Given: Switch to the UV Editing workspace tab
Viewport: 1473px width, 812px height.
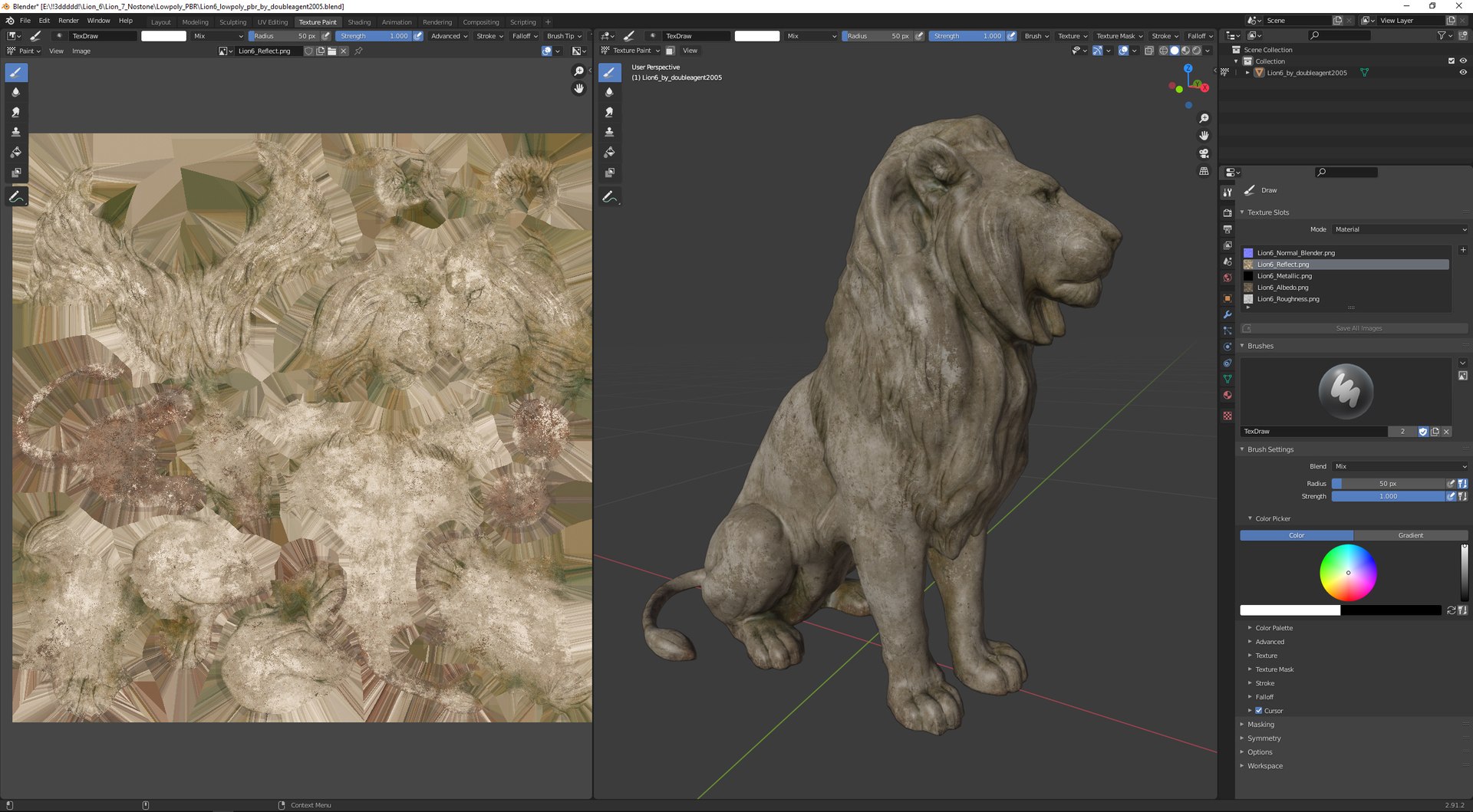Looking at the screenshot, I should pyautogui.click(x=272, y=22).
